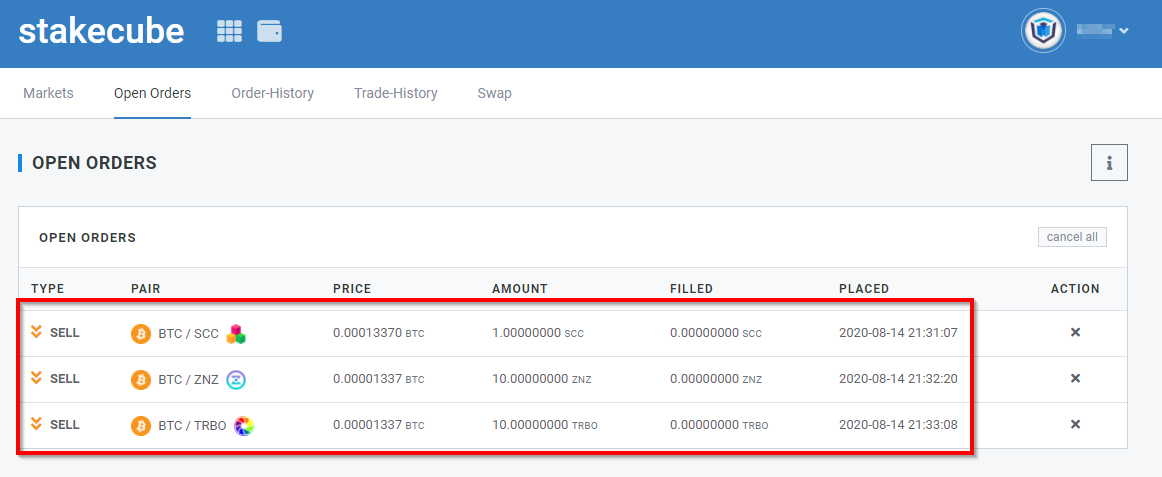The image size is (1162, 477).
Task: Click the Bitcoin icon in SCC row
Action: [x=141, y=334]
